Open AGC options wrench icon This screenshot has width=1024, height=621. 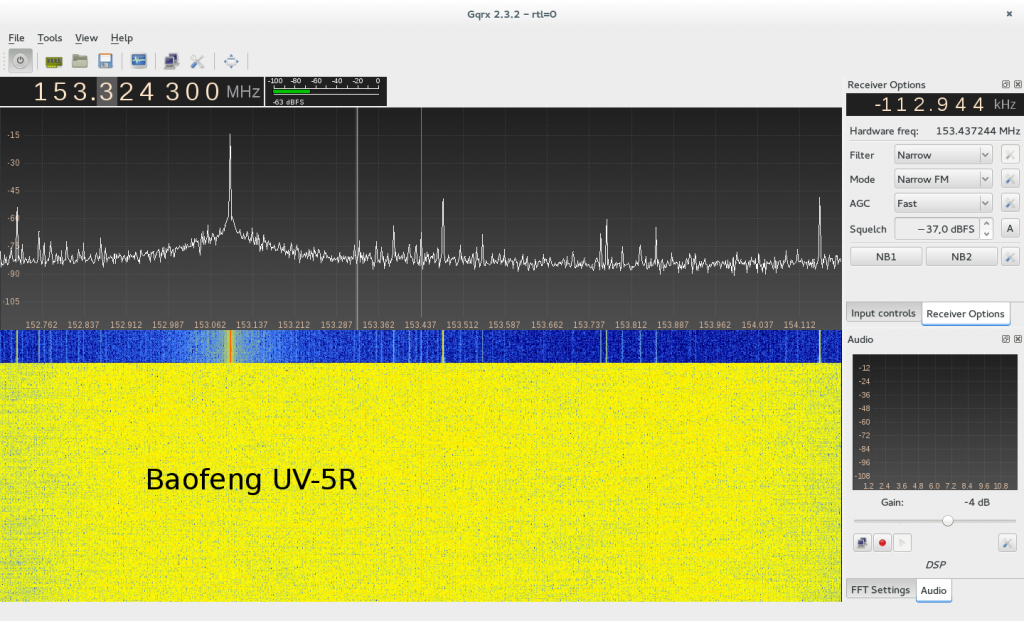(x=1010, y=203)
